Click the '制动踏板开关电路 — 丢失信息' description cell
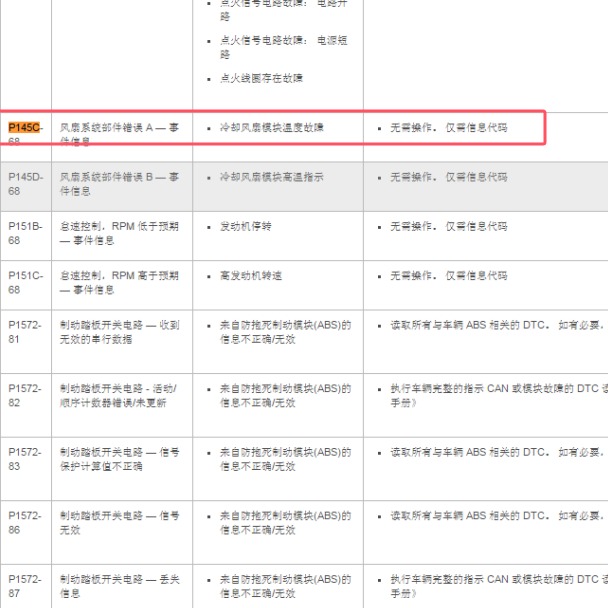Image resolution: width=608 pixels, height=608 pixels. pos(119,586)
